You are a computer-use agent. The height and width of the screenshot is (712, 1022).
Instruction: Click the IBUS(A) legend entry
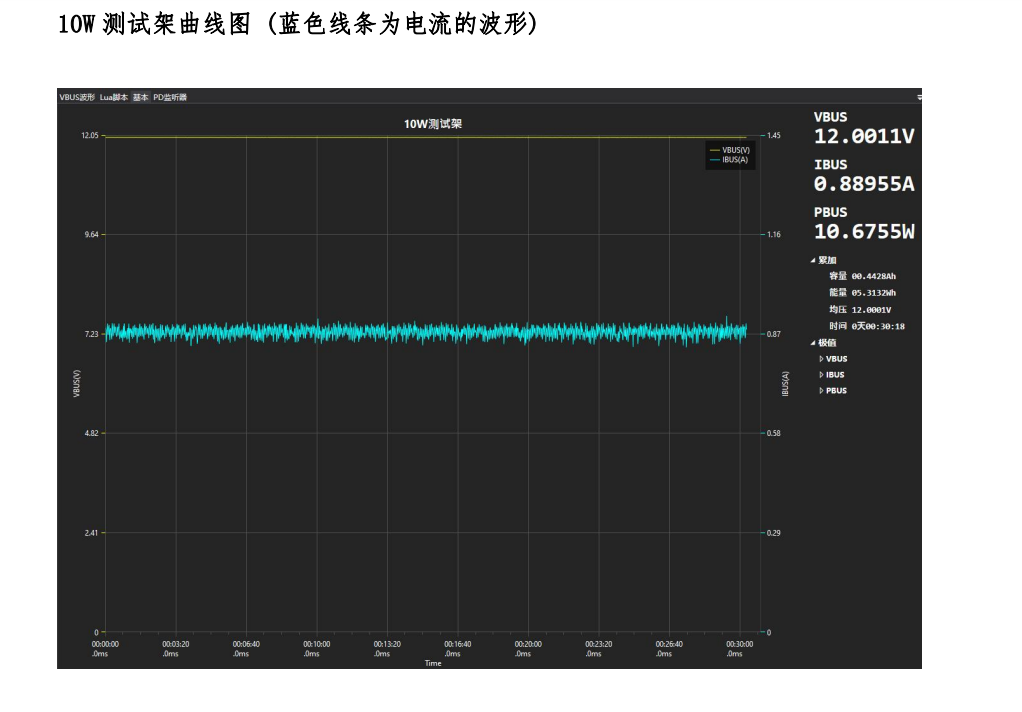click(735, 159)
